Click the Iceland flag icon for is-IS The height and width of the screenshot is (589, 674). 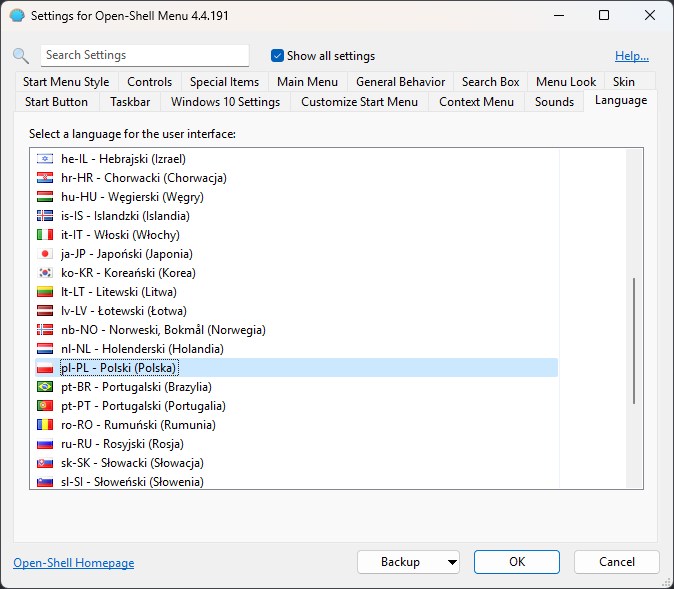click(45, 215)
